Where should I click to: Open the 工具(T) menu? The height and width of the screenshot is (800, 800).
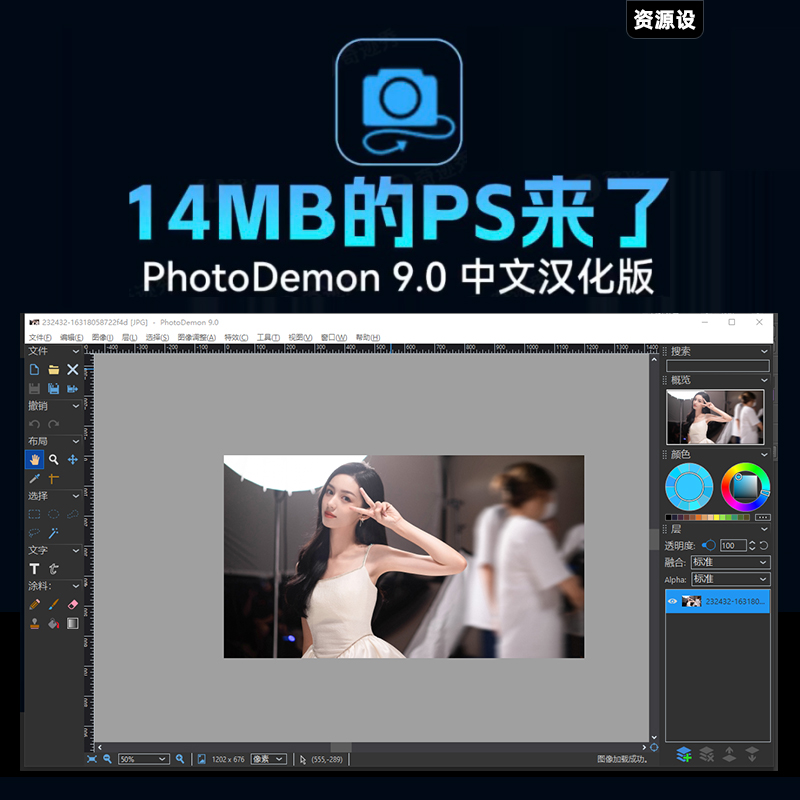tap(268, 337)
